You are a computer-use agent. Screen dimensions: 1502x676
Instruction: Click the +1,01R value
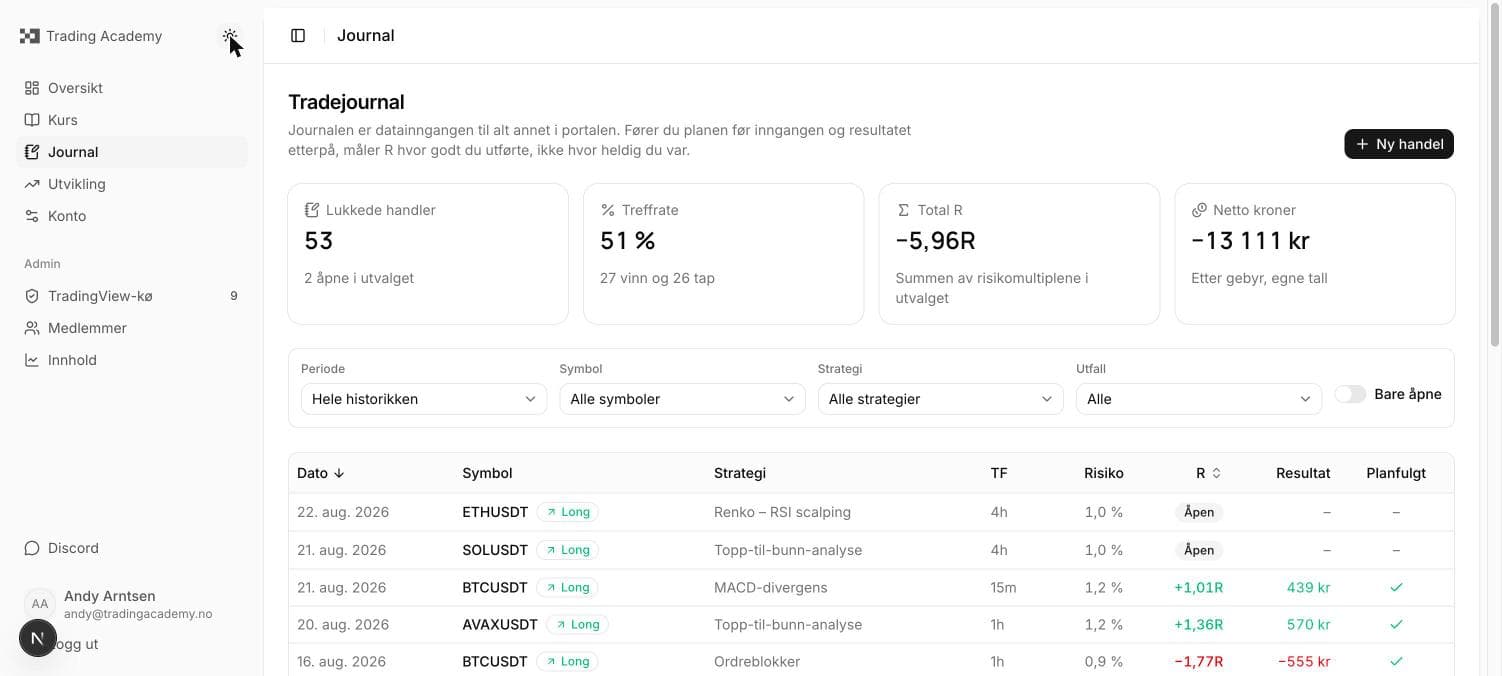(1198, 587)
